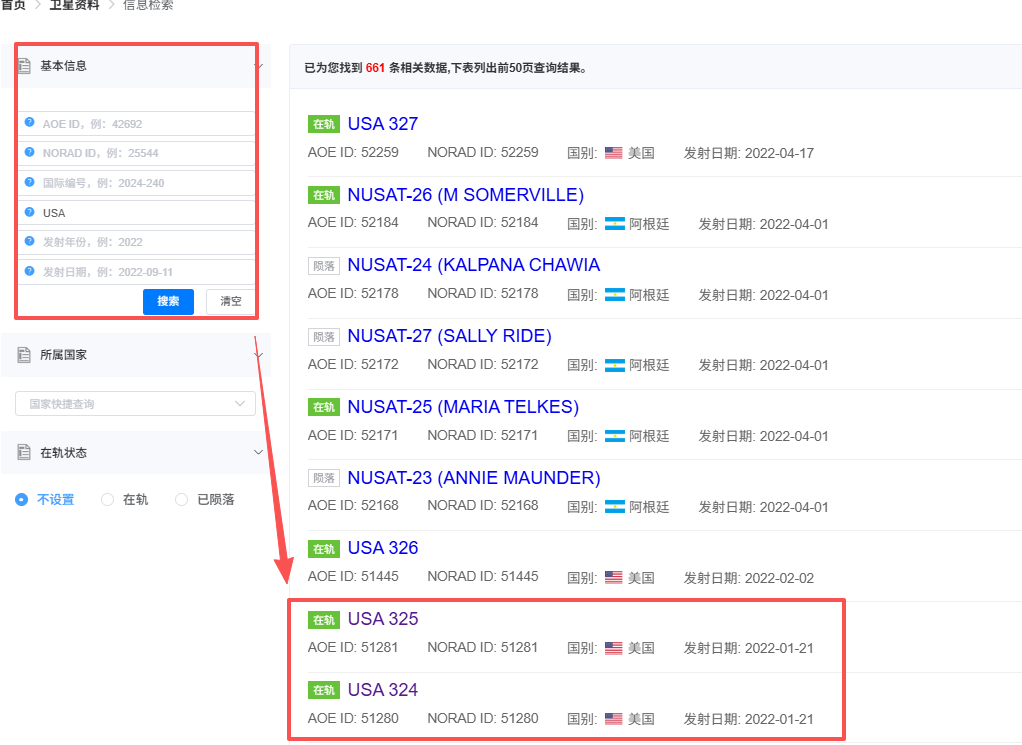Go to 卫星资料 breadcrumb
Image resolution: width=1022 pixels, height=745 pixels.
(x=74, y=5)
